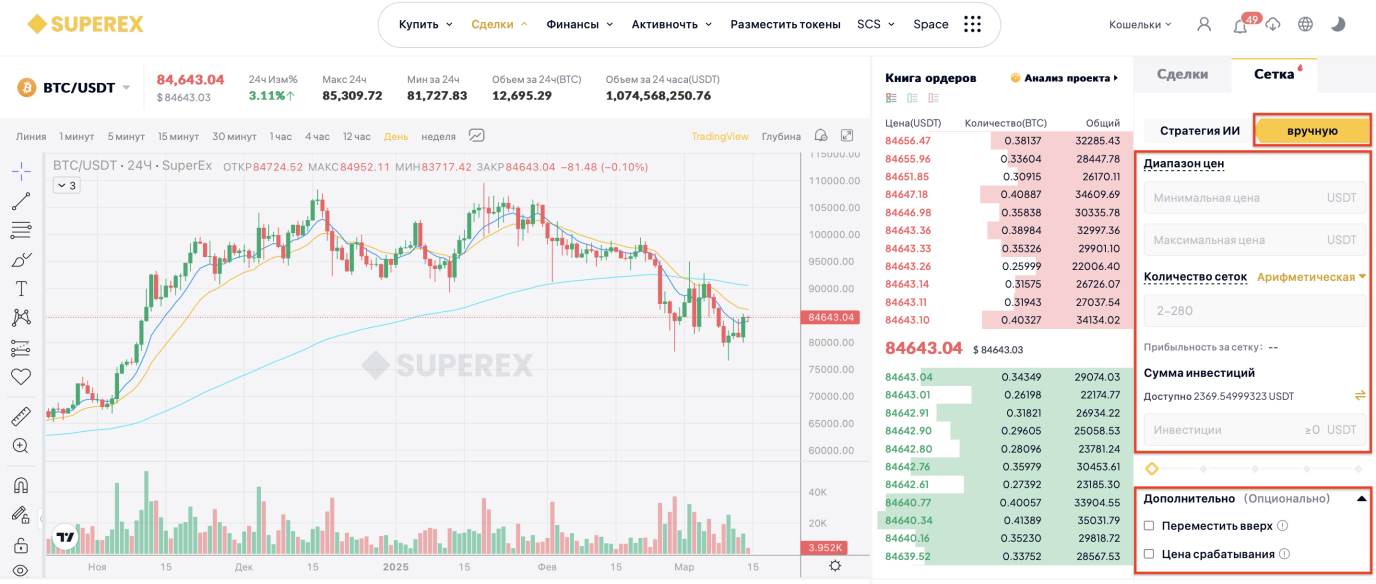This screenshot has width=1376, height=584.
Task: Select the trend line drawing tool
Action: coord(21,201)
